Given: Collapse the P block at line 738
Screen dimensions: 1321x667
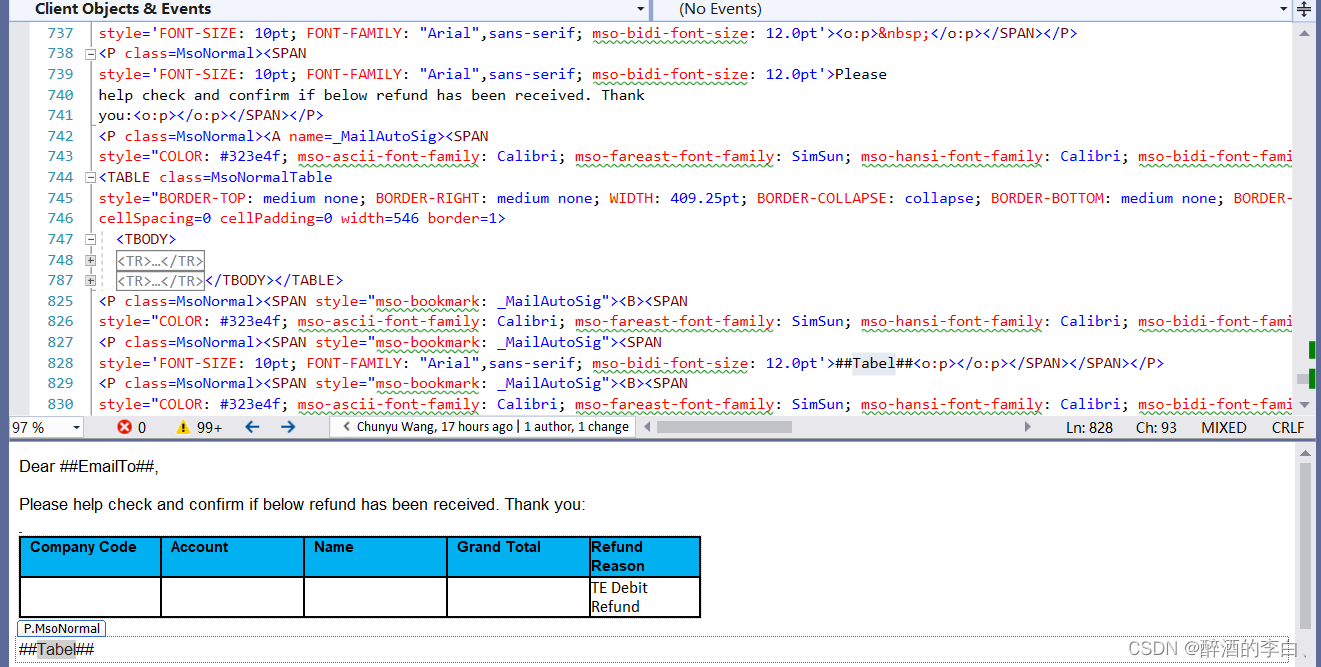Looking at the screenshot, I should coord(90,54).
